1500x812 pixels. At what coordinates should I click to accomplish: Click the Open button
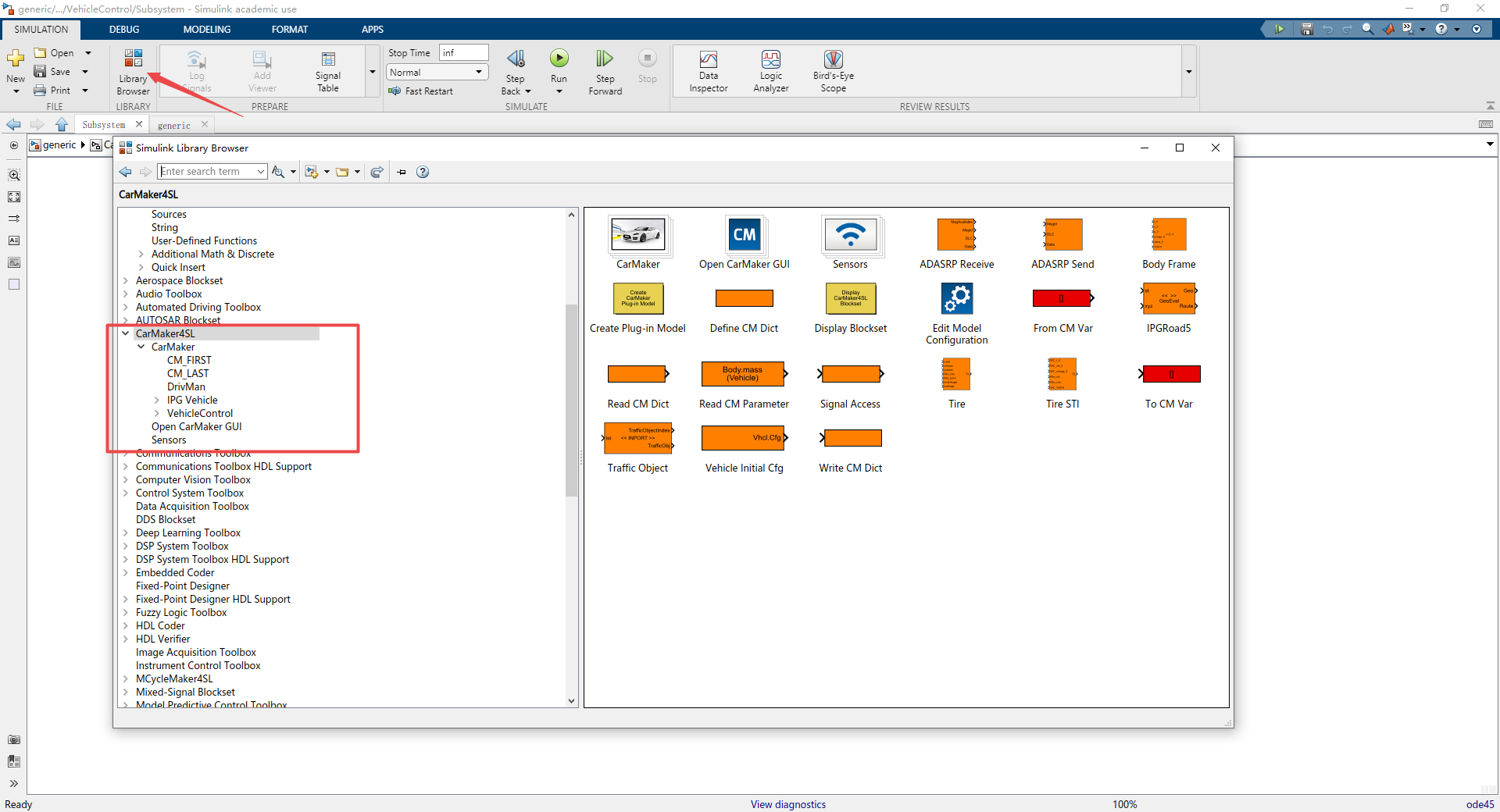pos(54,53)
